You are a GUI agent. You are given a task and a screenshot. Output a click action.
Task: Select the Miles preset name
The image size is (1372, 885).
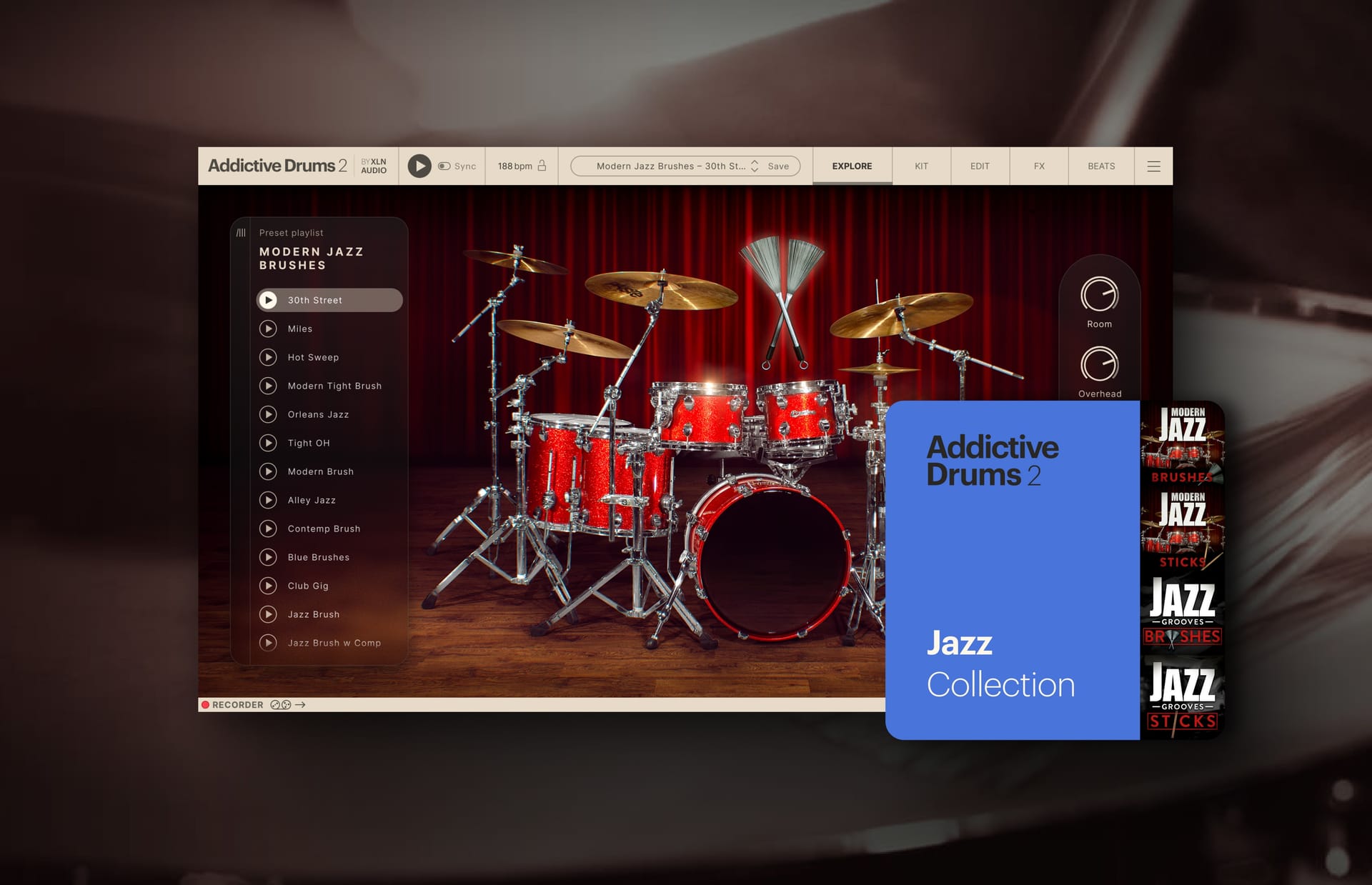tap(300, 329)
